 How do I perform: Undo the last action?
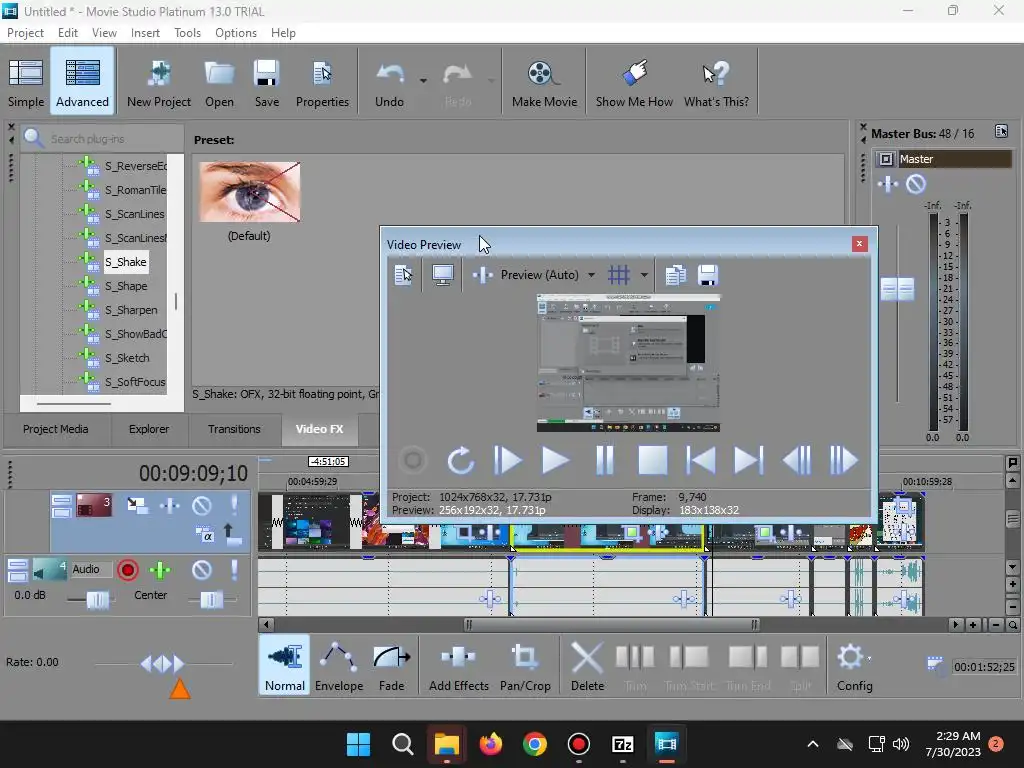click(x=389, y=83)
